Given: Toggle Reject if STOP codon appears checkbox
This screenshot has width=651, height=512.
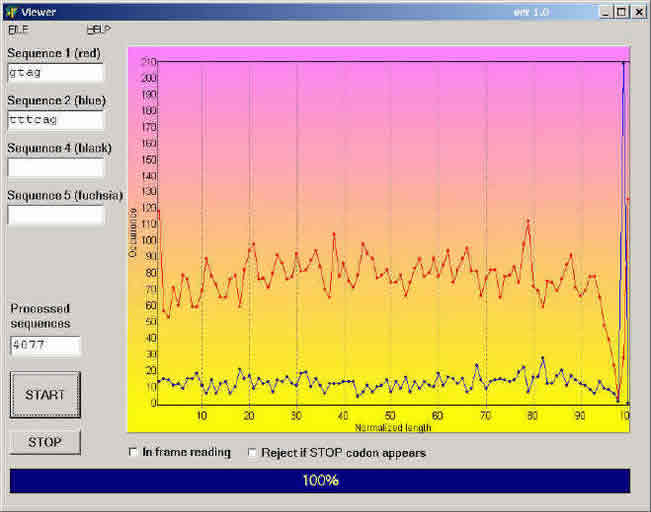Looking at the screenshot, I should pyautogui.click(x=252, y=452).
